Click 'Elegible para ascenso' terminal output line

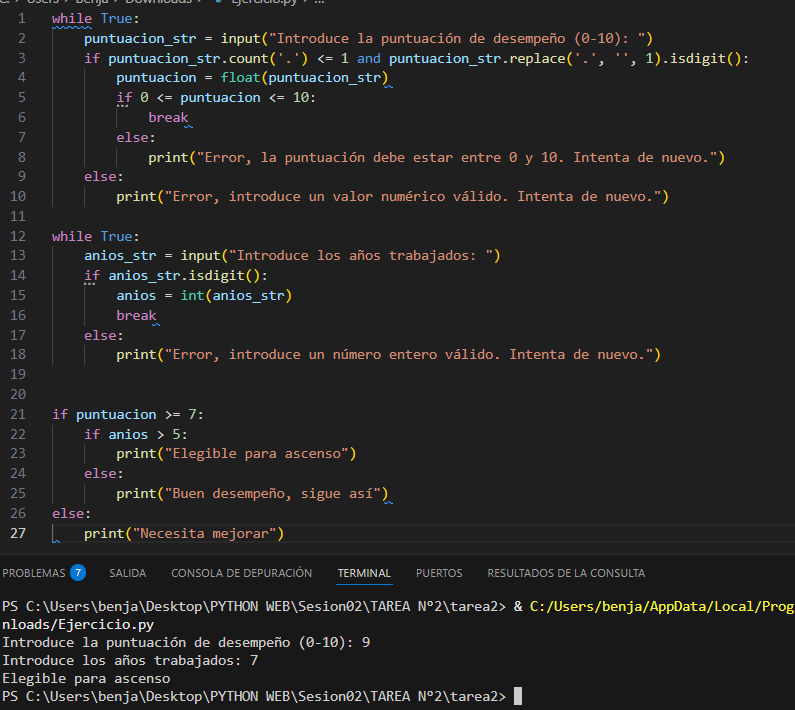[x=86, y=678]
